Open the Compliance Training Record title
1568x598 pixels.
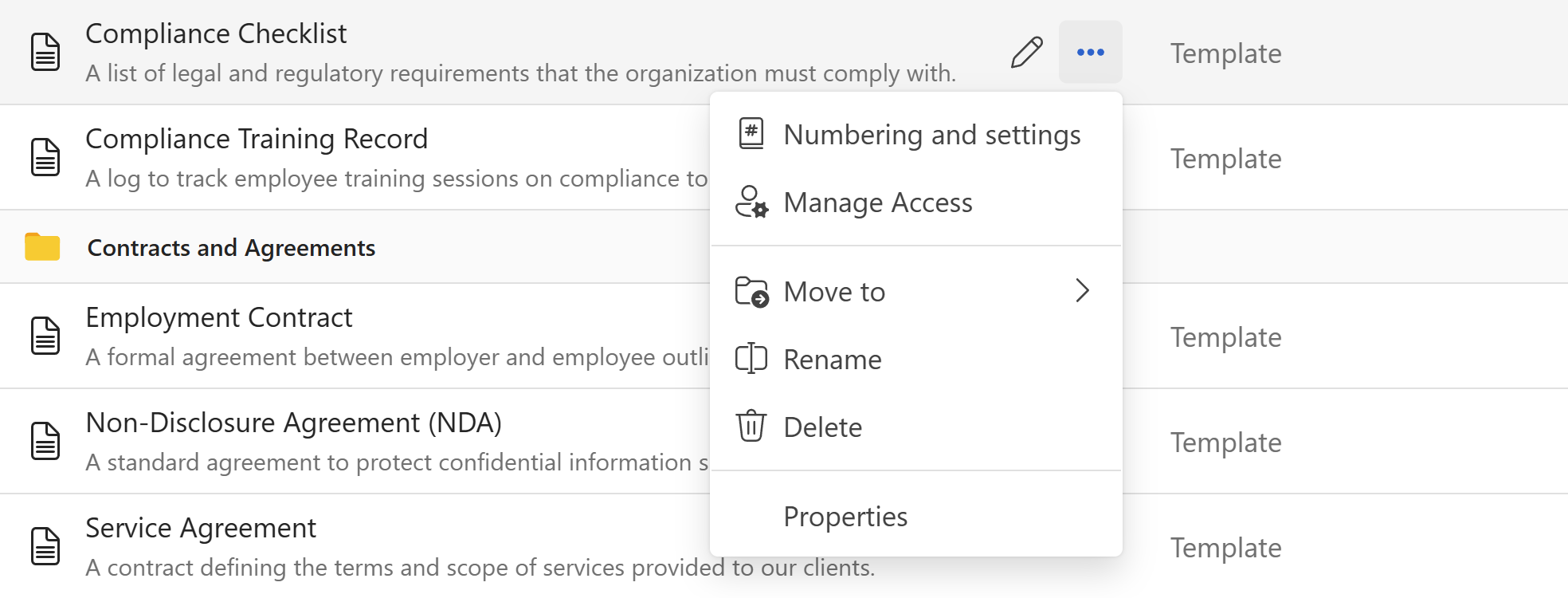(257, 139)
